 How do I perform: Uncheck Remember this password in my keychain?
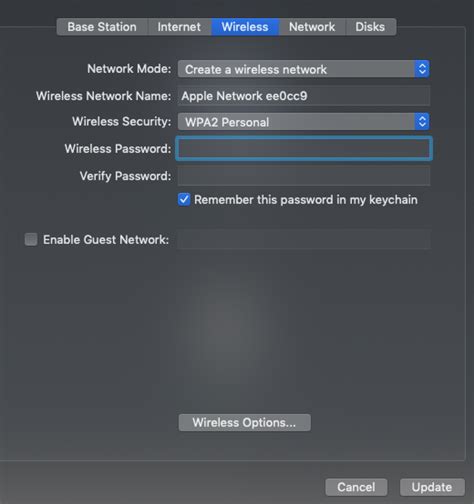tap(184, 200)
